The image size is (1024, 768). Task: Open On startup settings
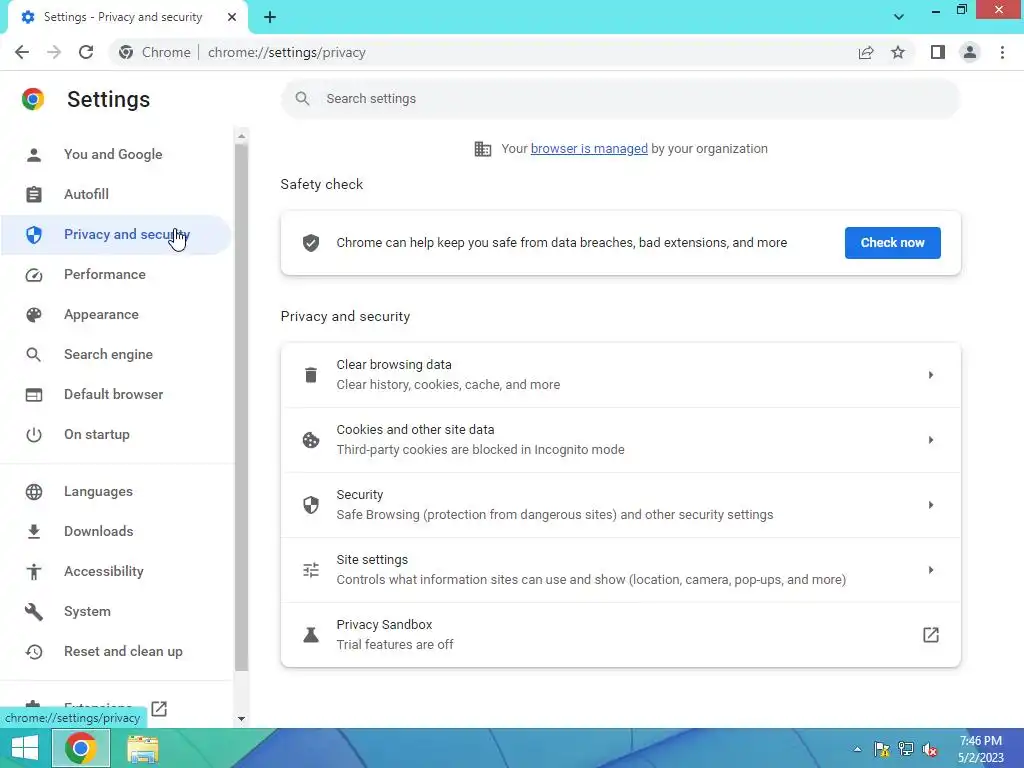(x=116, y=434)
